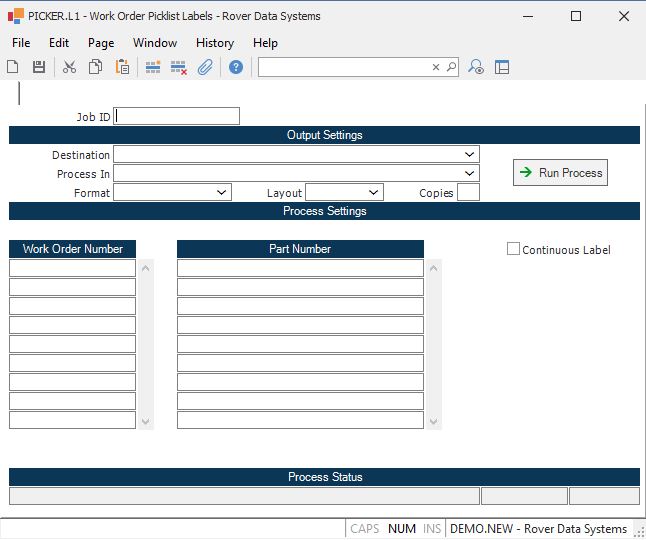The width and height of the screenshot is (646, 540).
Task: Click the Job ID input field
Action: (x=177, y=116)
